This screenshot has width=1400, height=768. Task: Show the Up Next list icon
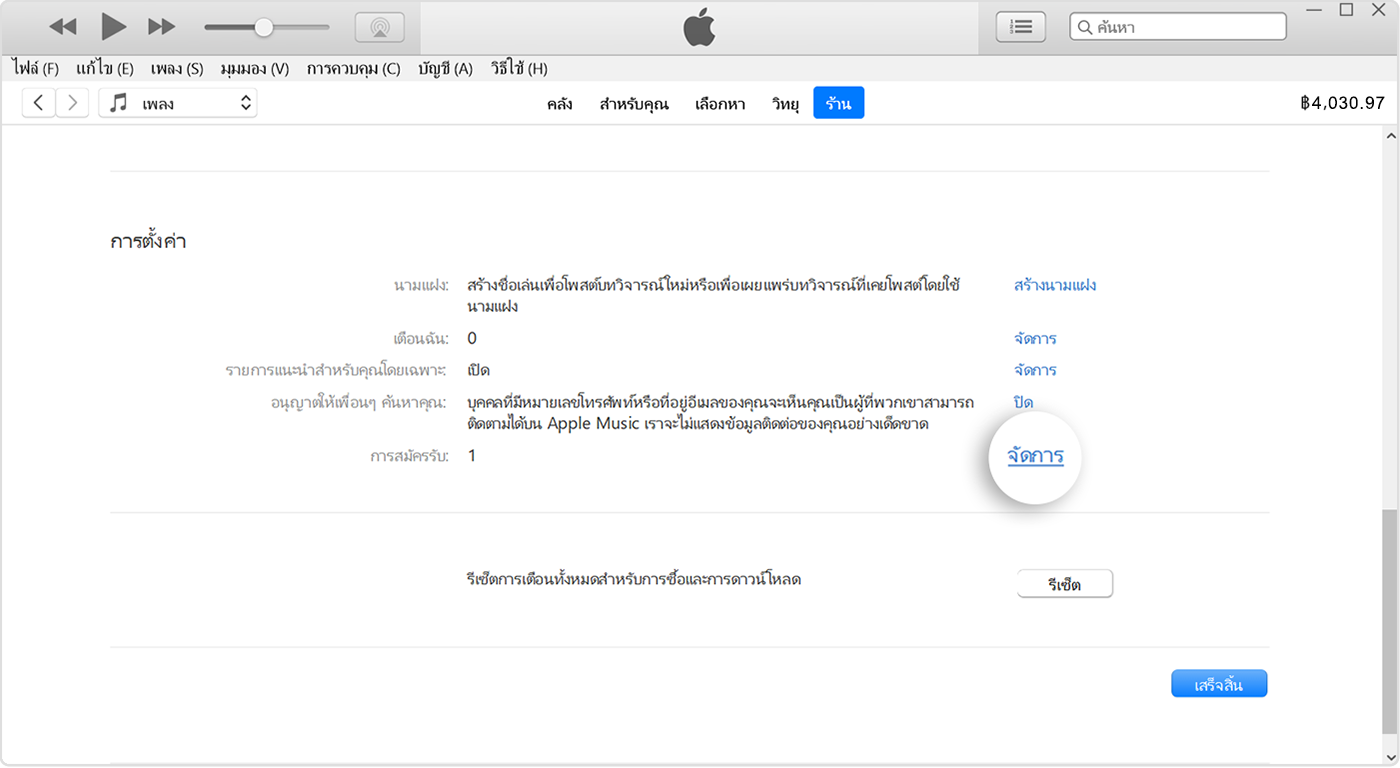click(x=1020, y=27)
